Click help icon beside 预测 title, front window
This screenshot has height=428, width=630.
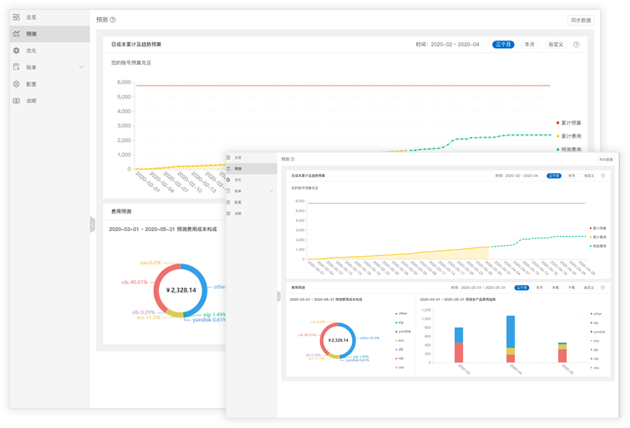(x=292, y=159)
